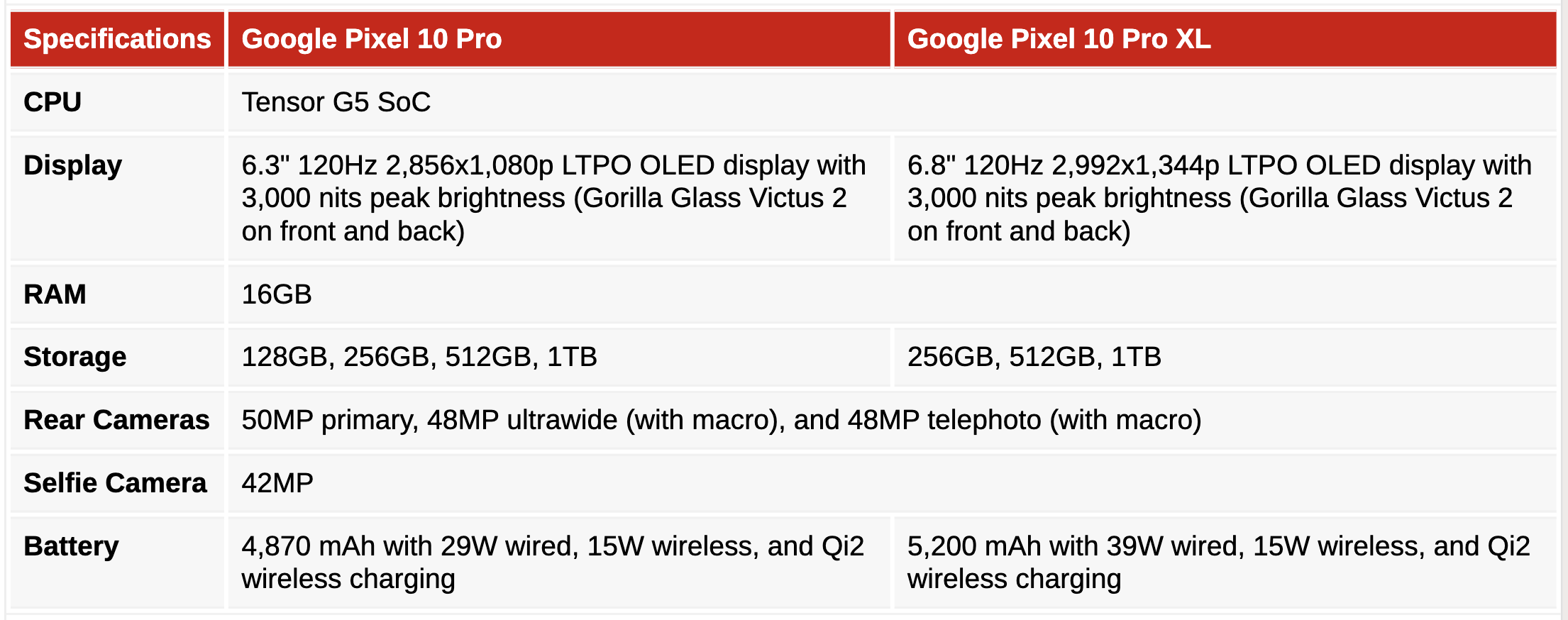
Task: Select the 6.8" display description cell
Action: pos(1225,198)
